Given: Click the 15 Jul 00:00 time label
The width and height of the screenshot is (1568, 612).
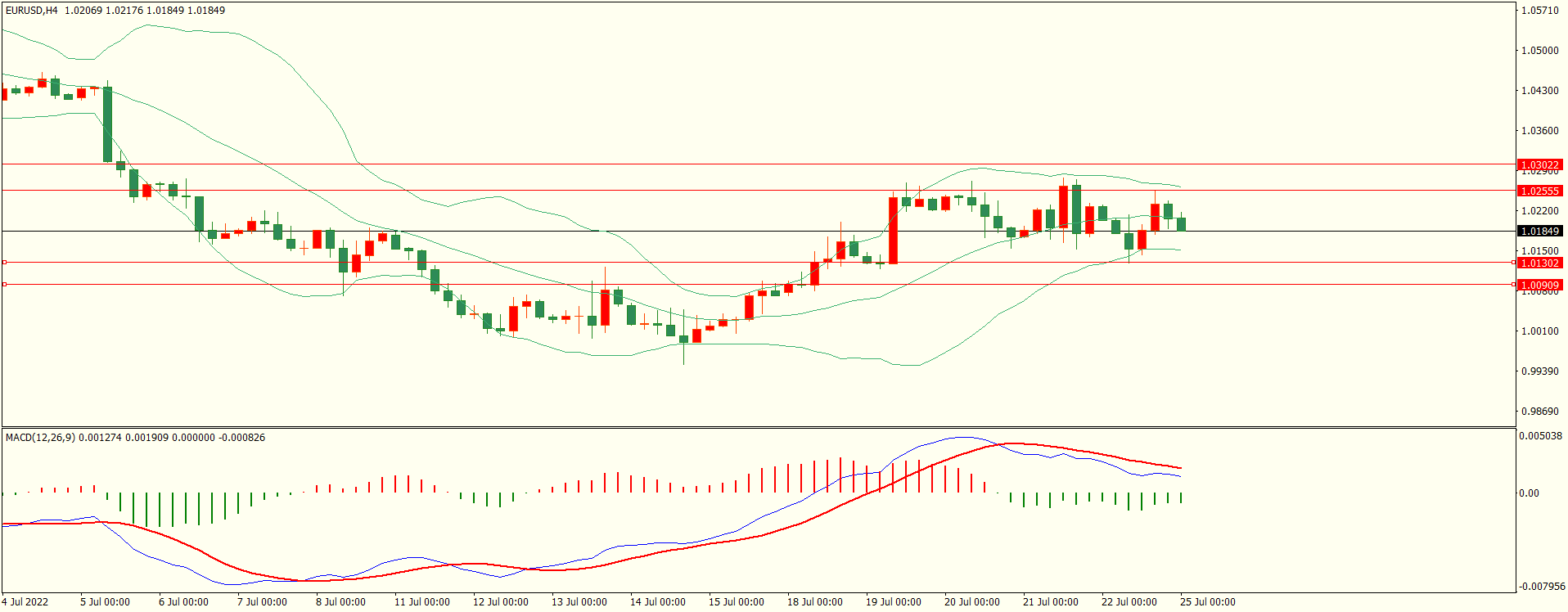Looking at the screenshot, I should [737, 602].
